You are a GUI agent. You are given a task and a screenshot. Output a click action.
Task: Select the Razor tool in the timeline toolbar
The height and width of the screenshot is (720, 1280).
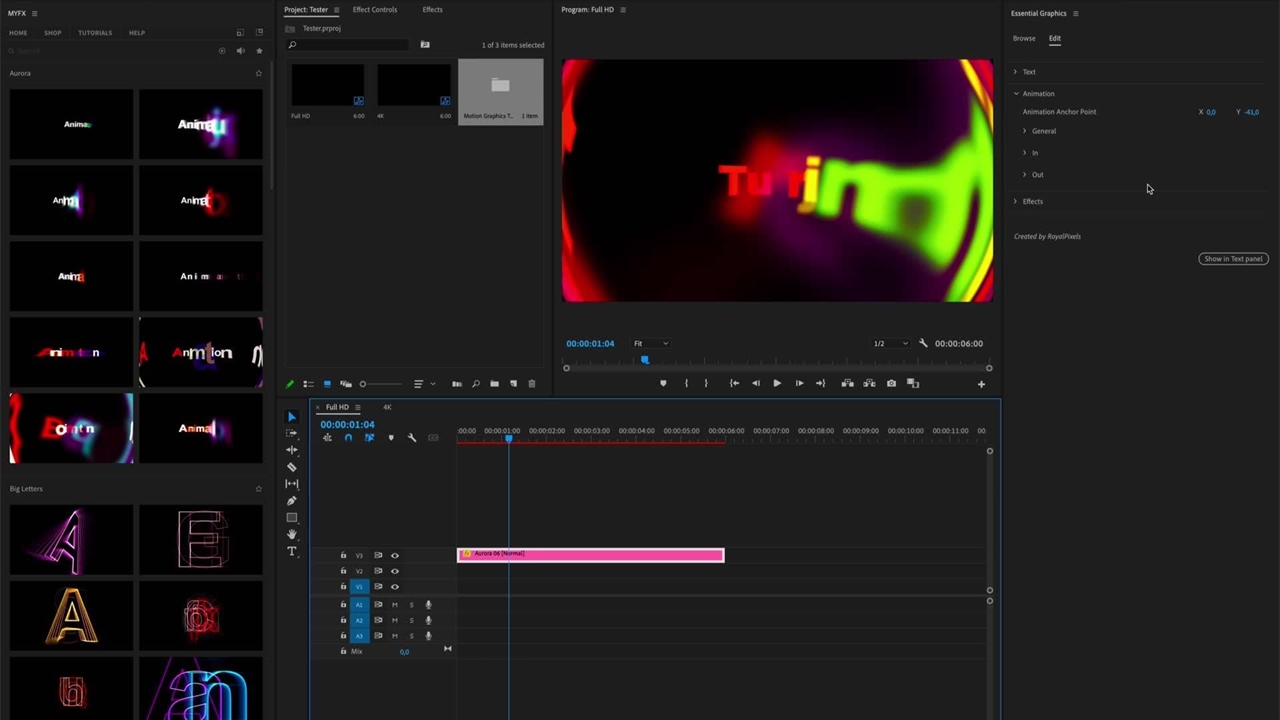(x=292, y=467)
